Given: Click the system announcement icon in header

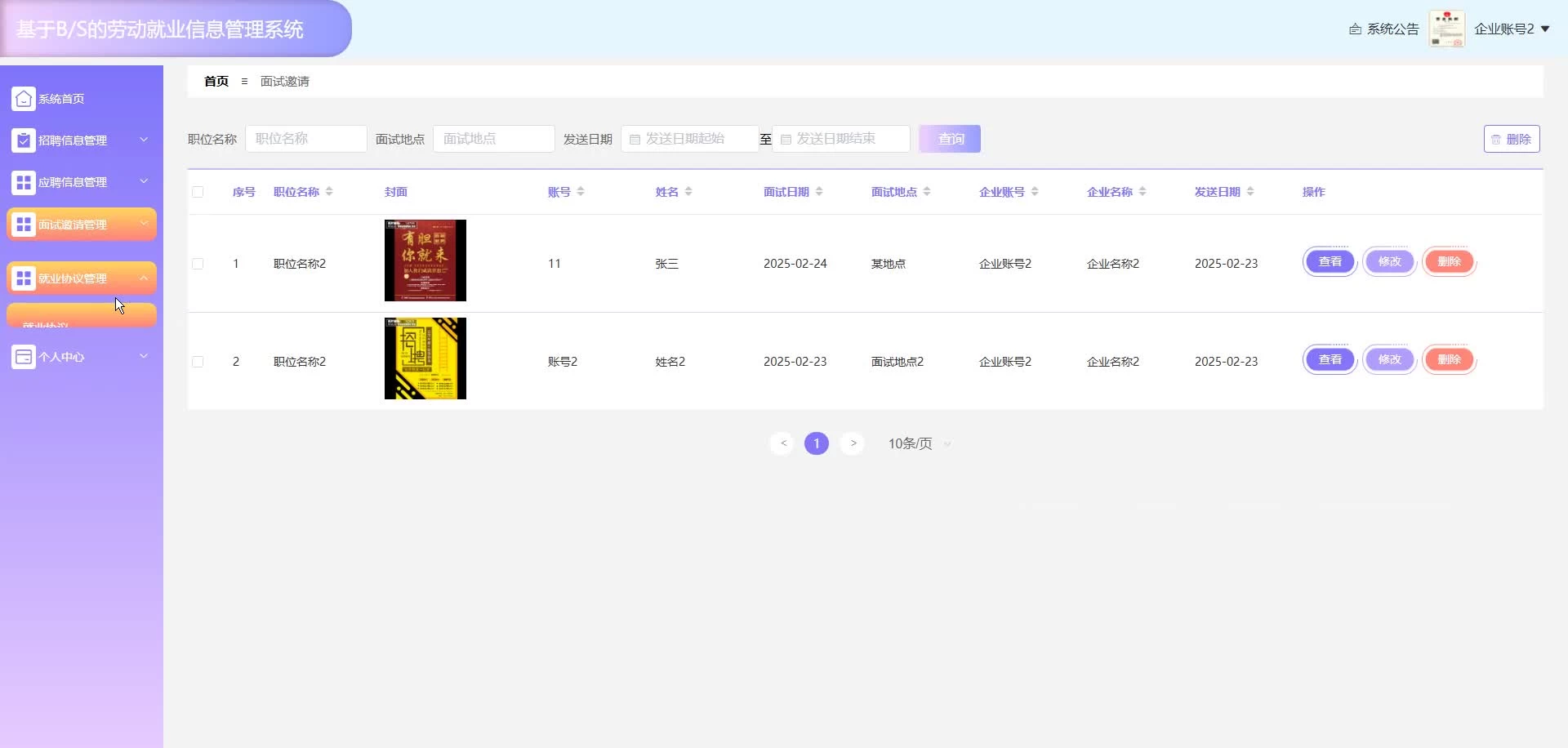Looking at the screenshot, I should [x=1355, y=29].
